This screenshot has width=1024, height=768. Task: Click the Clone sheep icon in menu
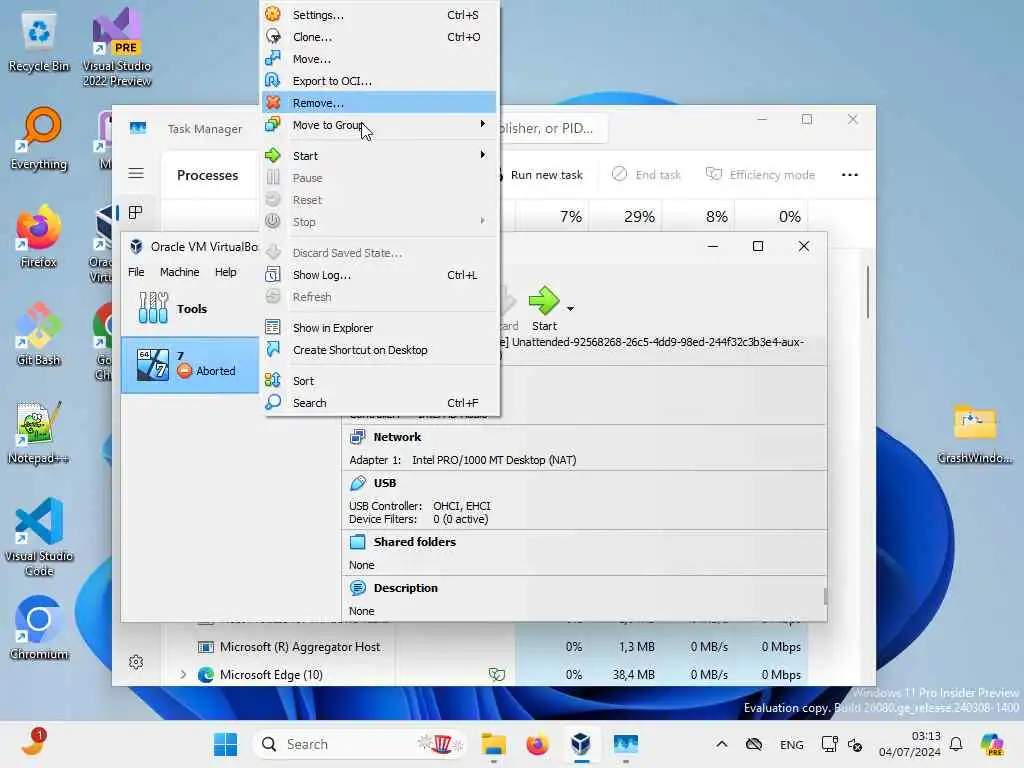(273, 36)
